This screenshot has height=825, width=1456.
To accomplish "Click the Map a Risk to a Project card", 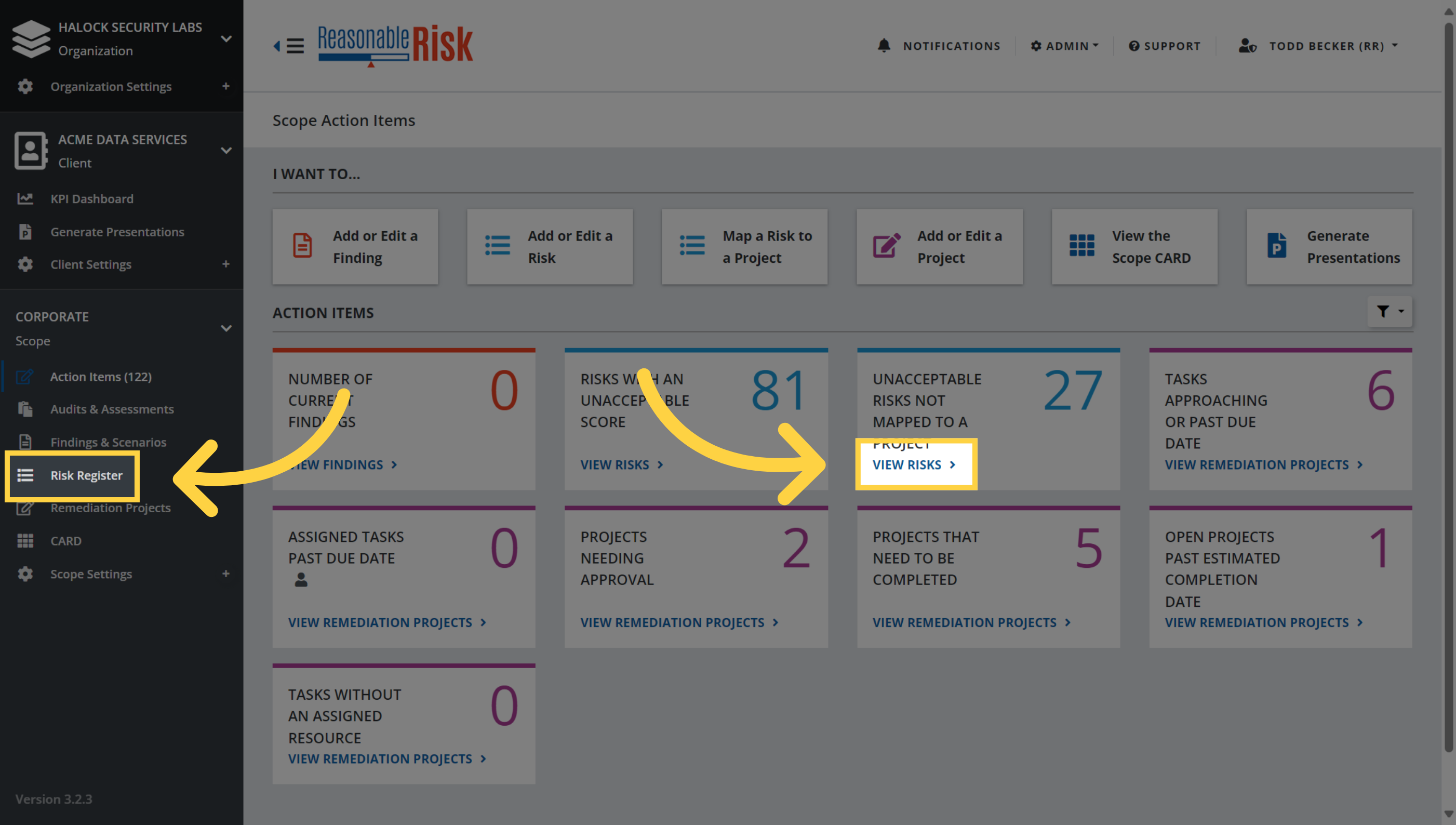I will pos(744,246).
